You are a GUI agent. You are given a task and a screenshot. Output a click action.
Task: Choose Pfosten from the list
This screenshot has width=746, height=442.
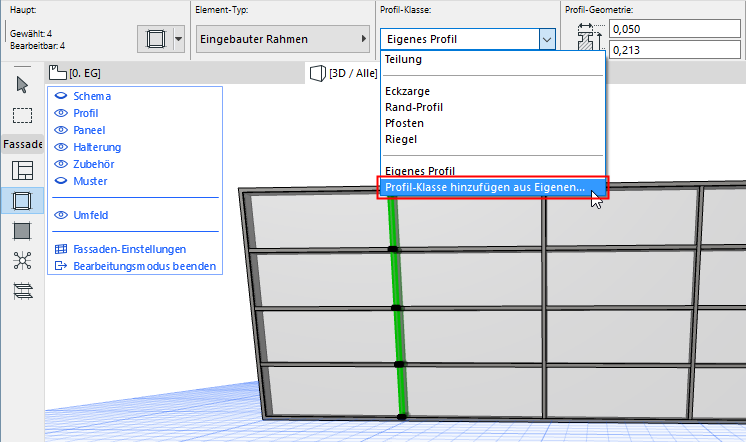(x=493, y=123)
